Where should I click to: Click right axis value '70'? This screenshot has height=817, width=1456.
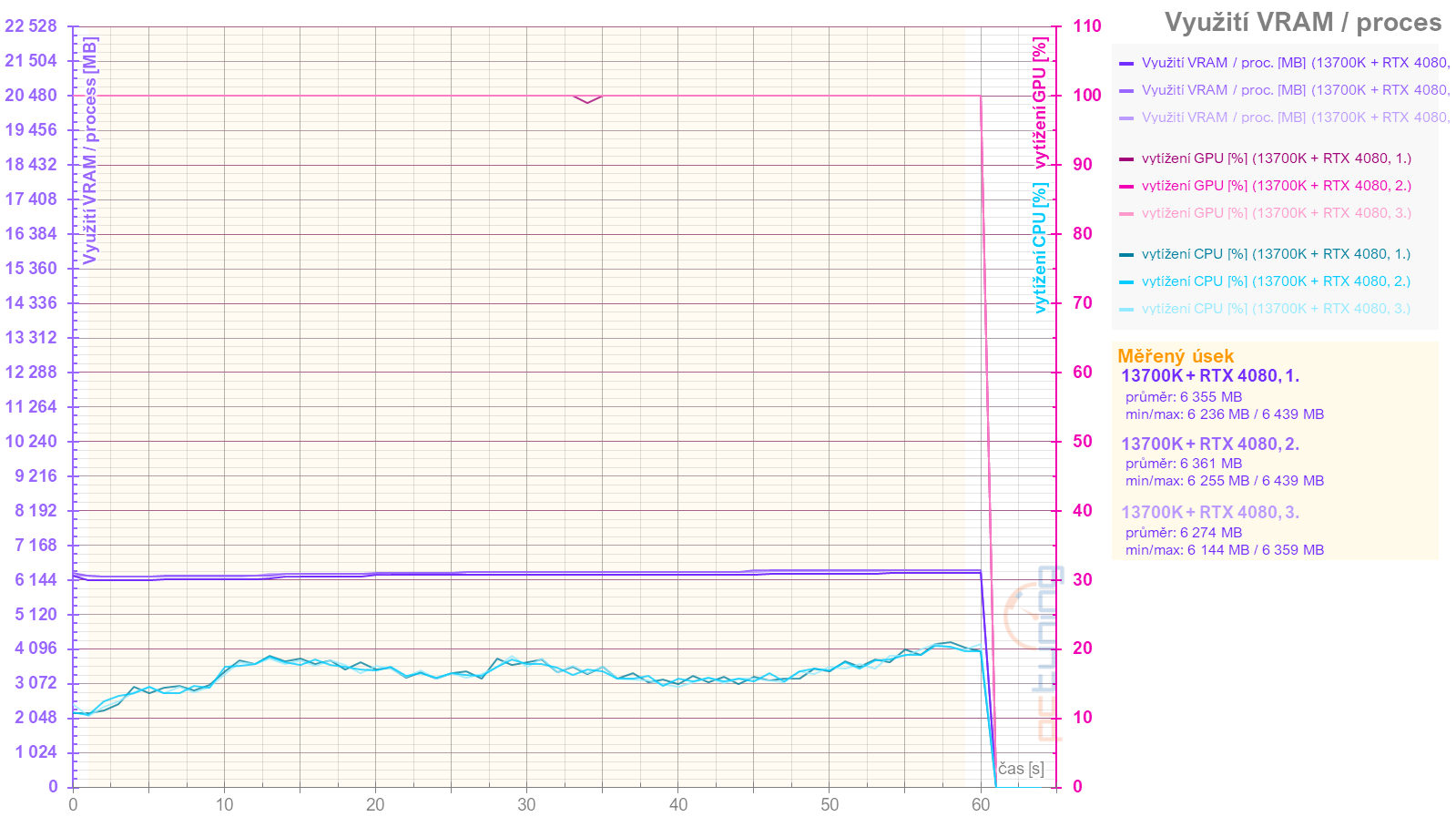tap(1083, 303)
